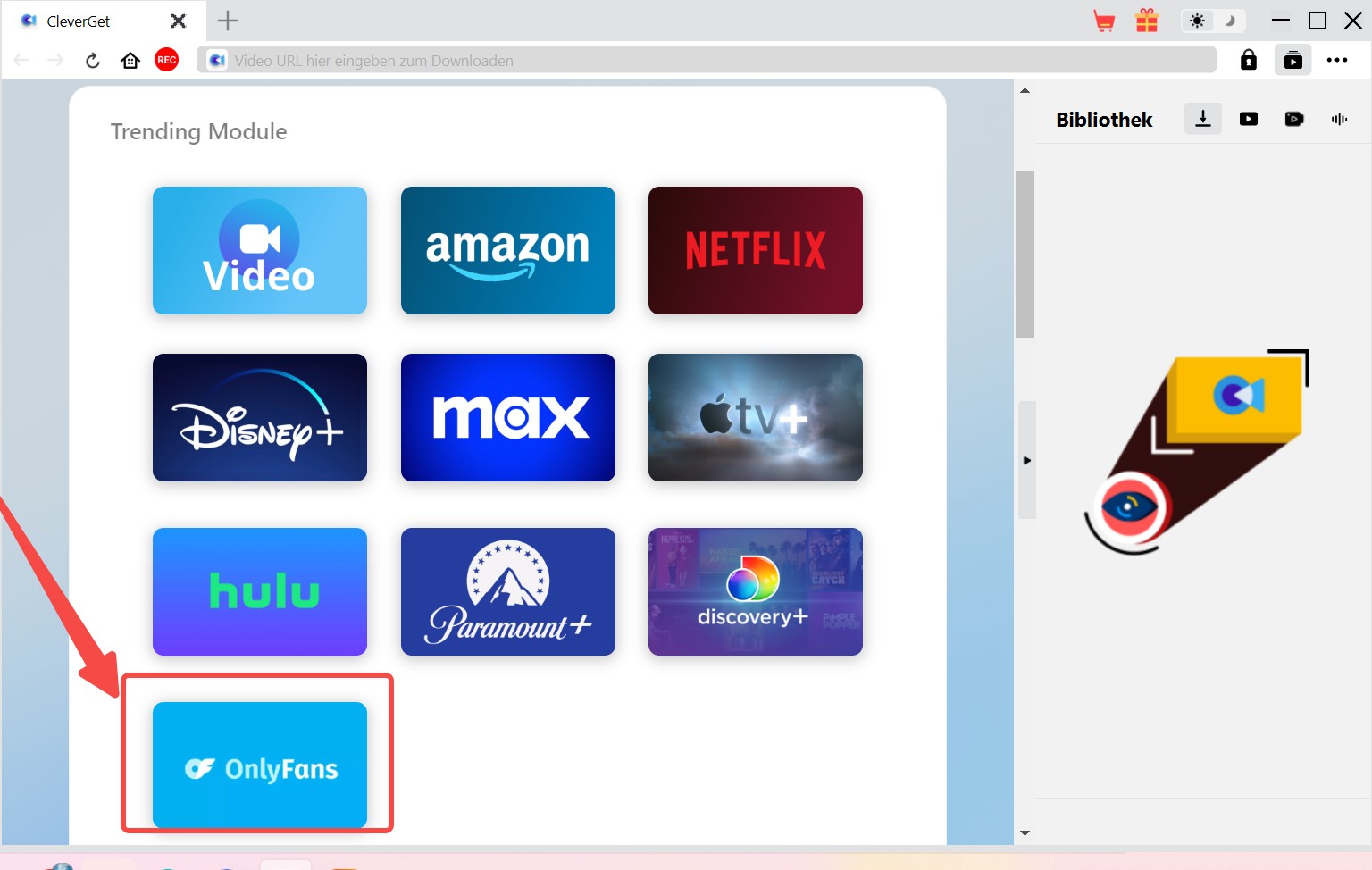Open the three-dot more menu

pos(1337,60)
